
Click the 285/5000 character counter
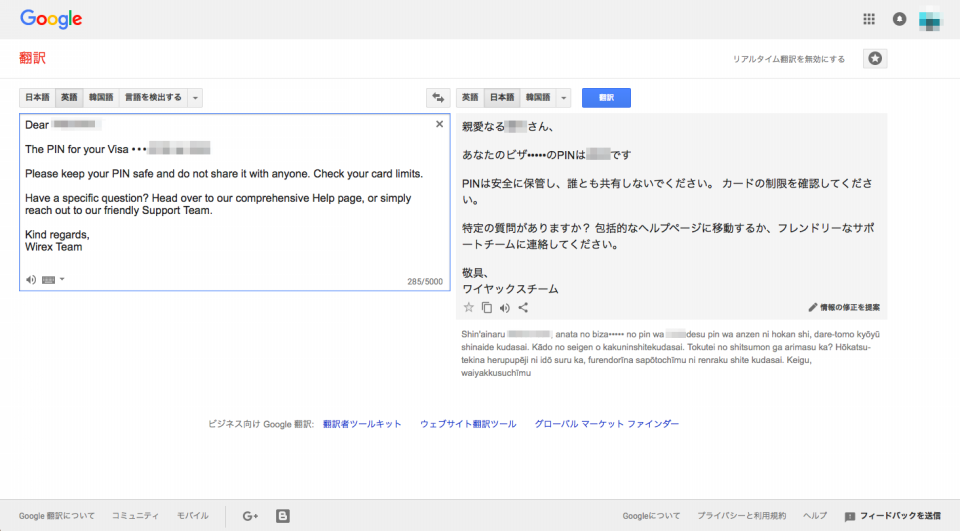point(425,282)
